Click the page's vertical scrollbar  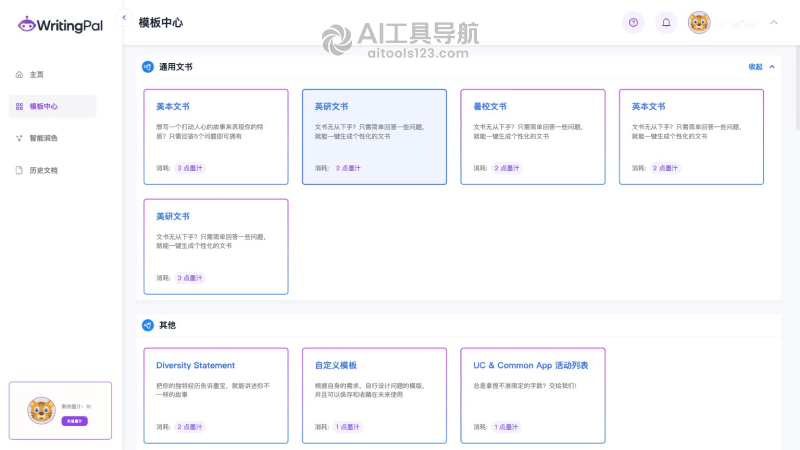tap(797, 88)
